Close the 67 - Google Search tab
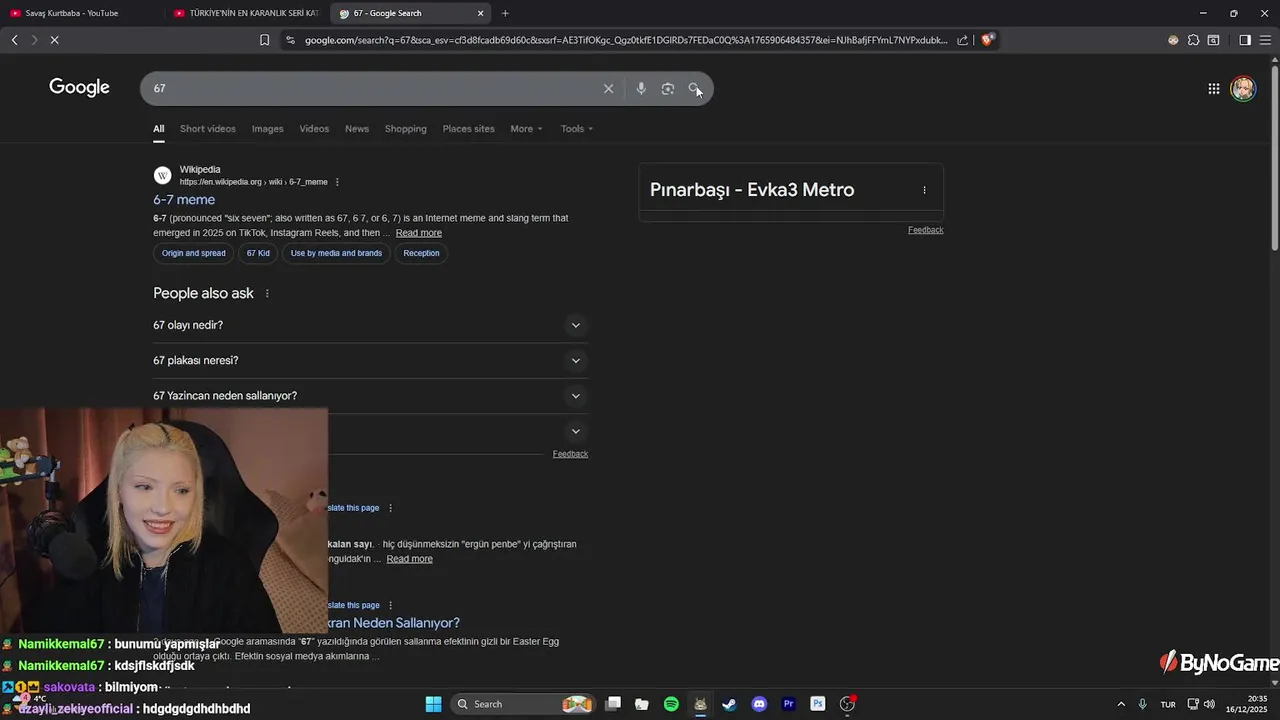 click(480, 13)
